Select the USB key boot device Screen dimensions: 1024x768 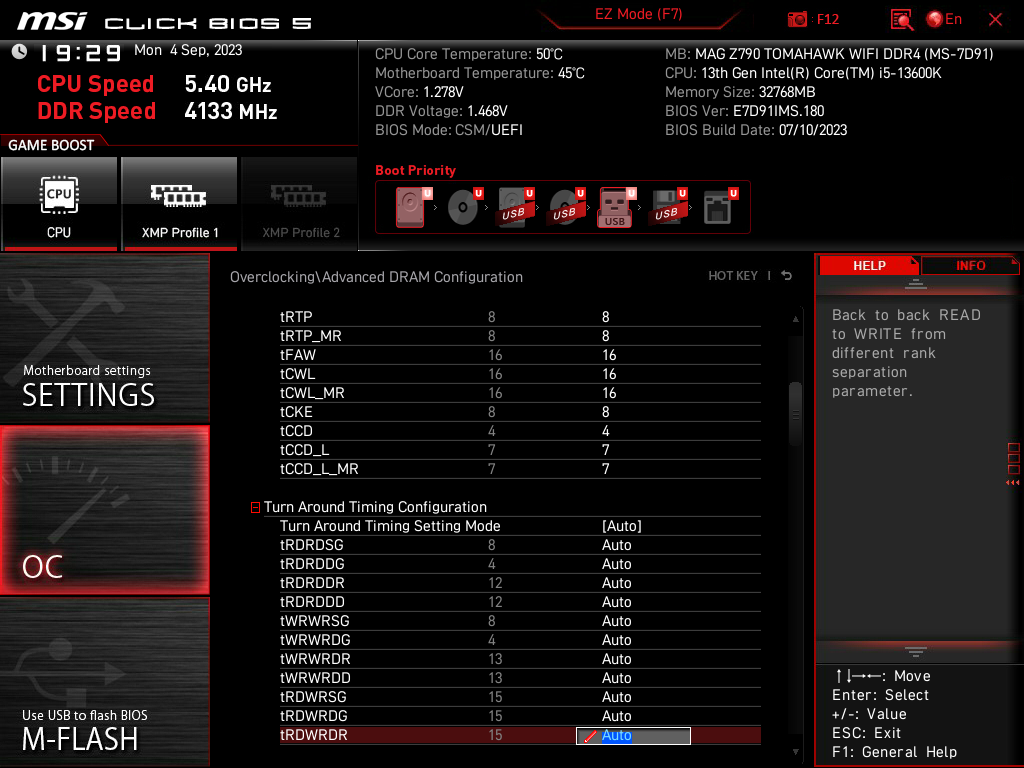(615, 207)
